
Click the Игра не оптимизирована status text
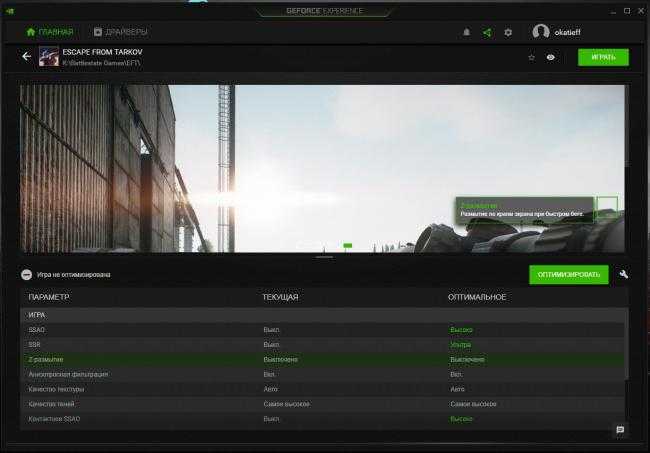tap(74, 275)
